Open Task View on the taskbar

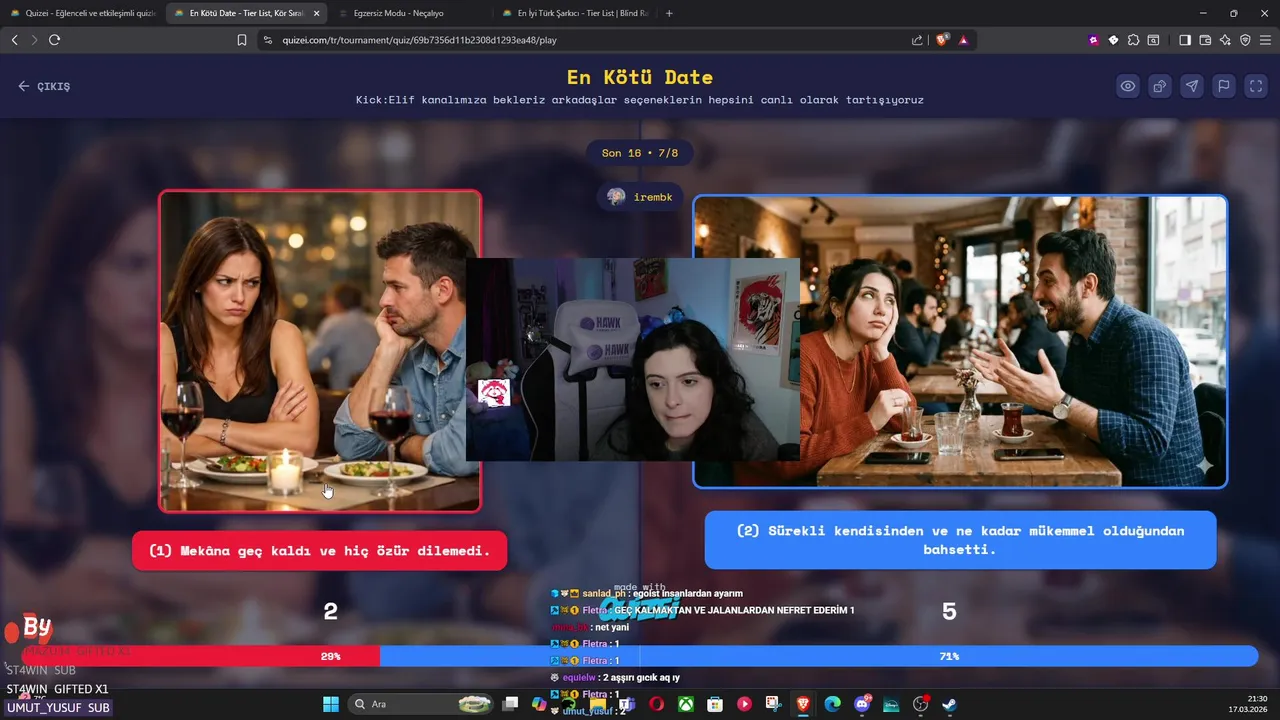(510, 704)
